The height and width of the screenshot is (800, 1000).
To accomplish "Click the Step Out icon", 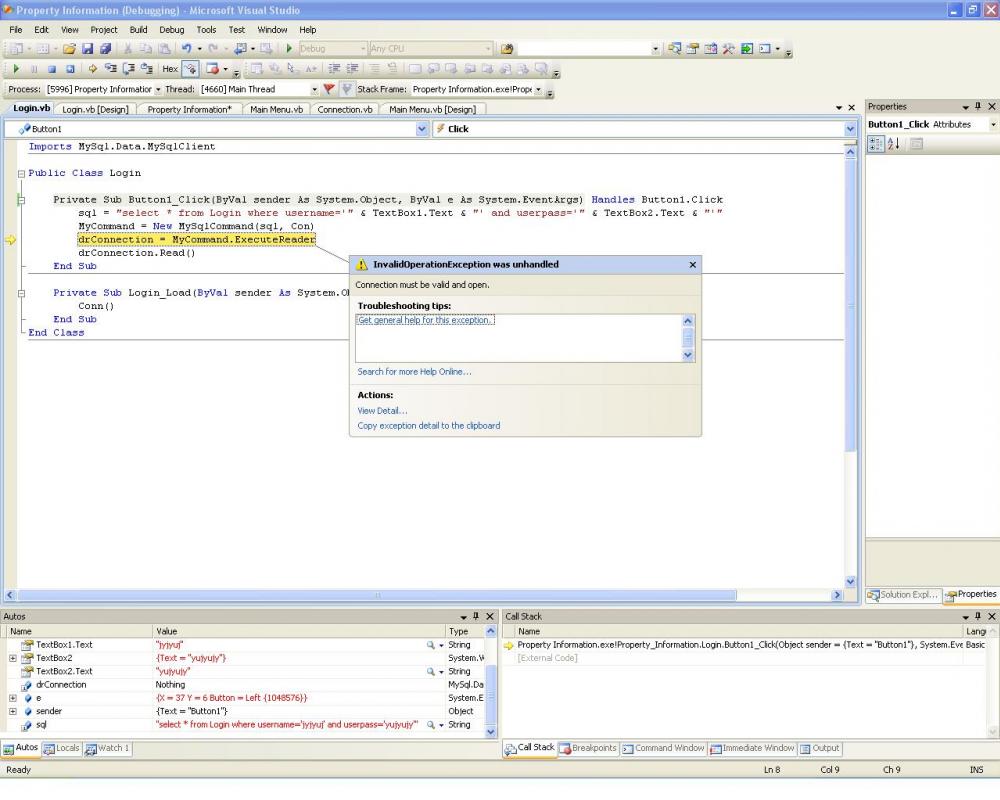I will click(146, 69).
